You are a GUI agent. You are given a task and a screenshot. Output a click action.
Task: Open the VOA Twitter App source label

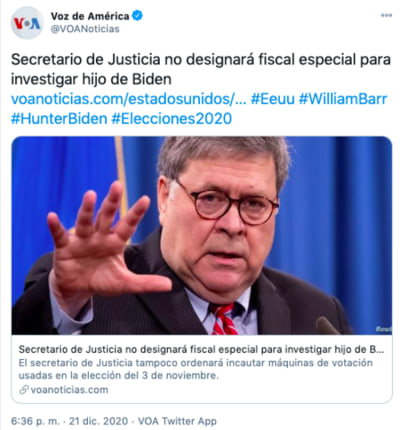177,421
